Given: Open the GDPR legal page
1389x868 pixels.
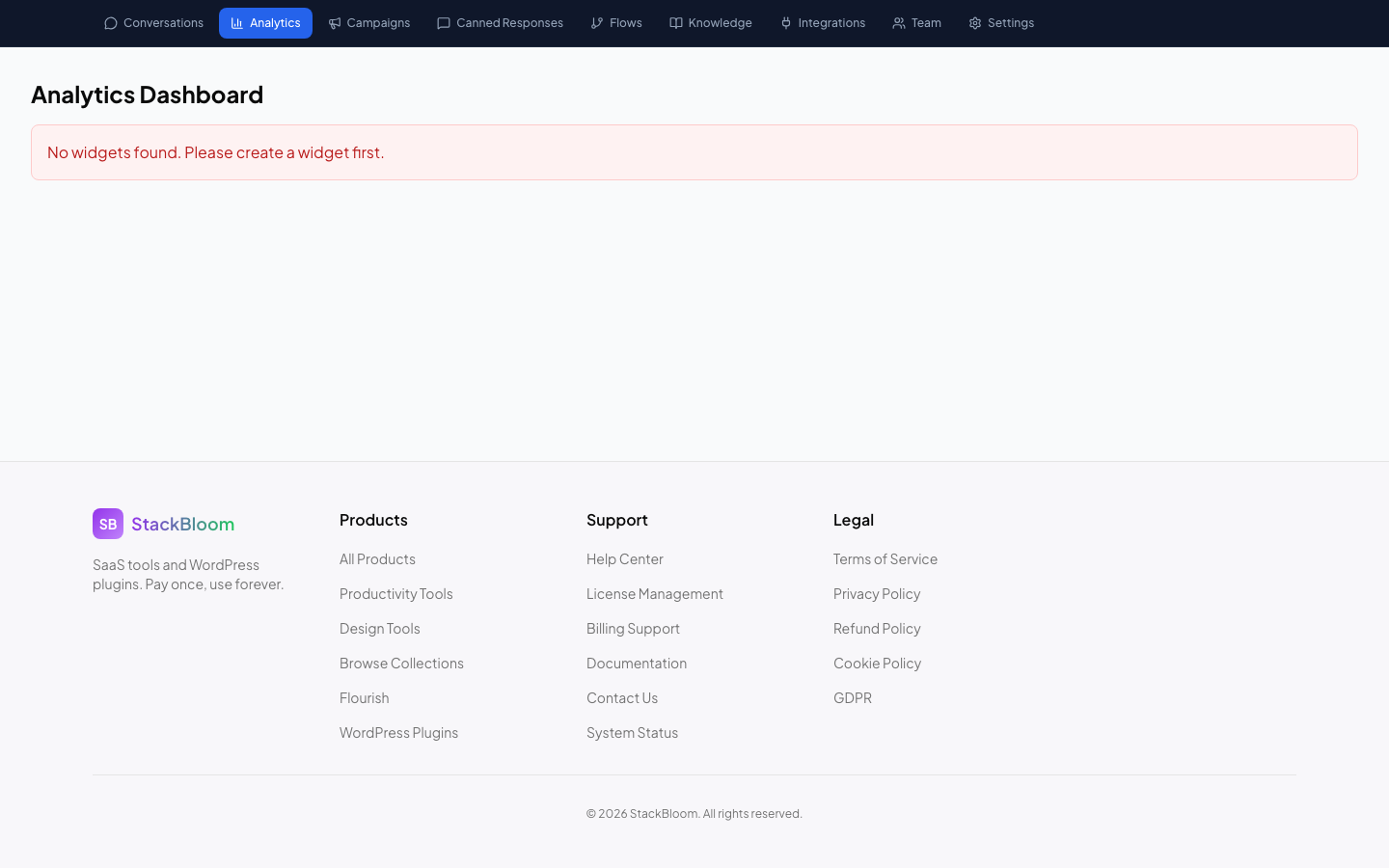Looking at the screenshot, I should point(852,697).
